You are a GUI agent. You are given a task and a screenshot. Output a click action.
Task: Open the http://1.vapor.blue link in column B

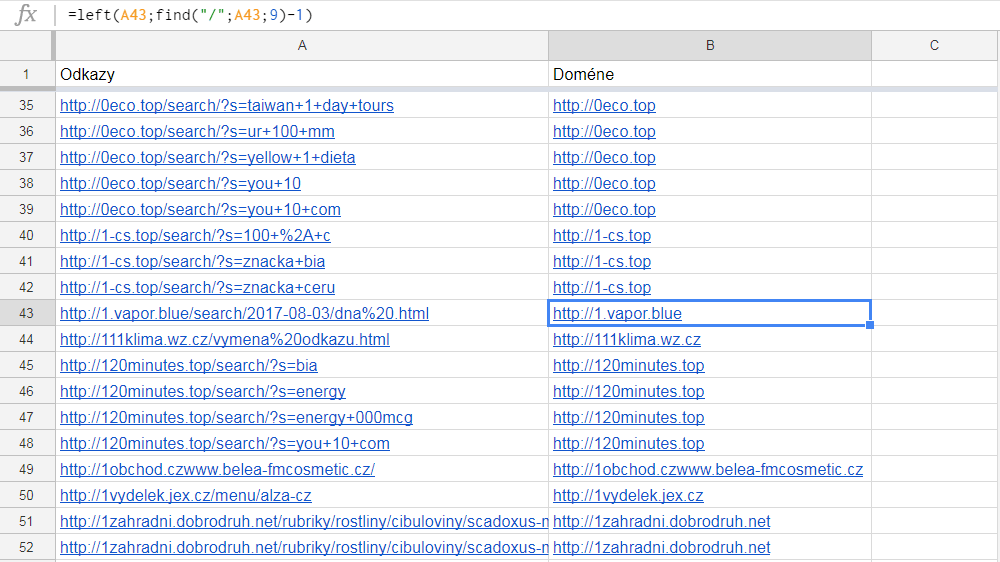617,313
